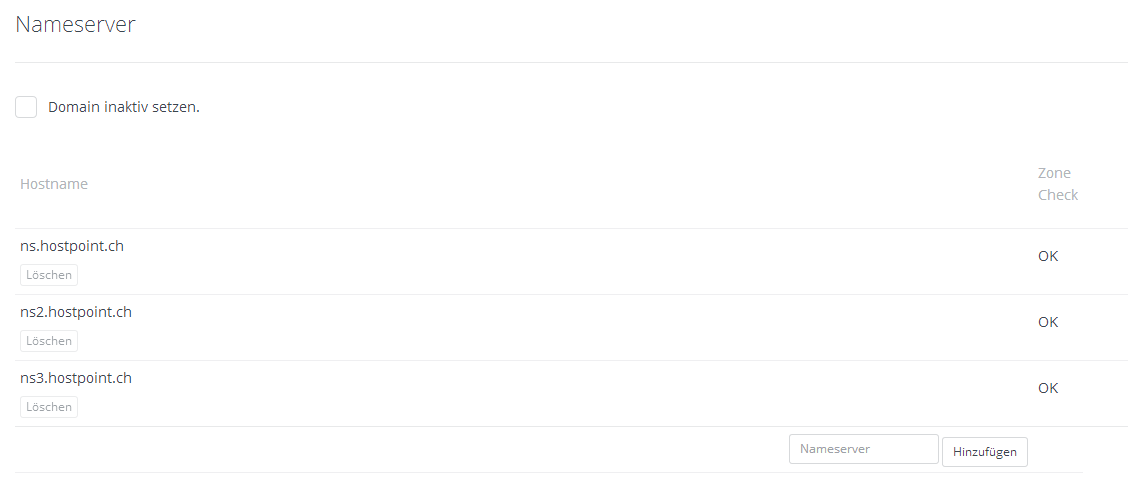The height and width of the screenshot is (498, 1128).
Task: Click the OK zone status of ns3.hostpoint.ch
Action: point(1047,388)
